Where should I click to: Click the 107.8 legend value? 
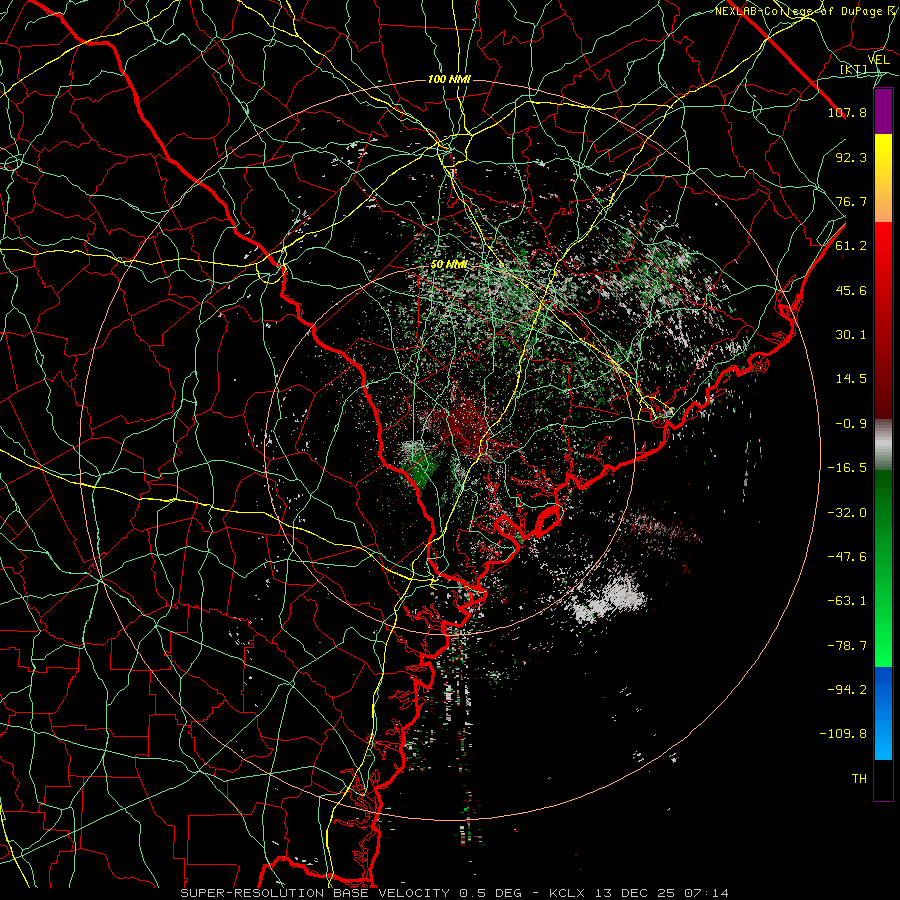[x=847, y=112]
